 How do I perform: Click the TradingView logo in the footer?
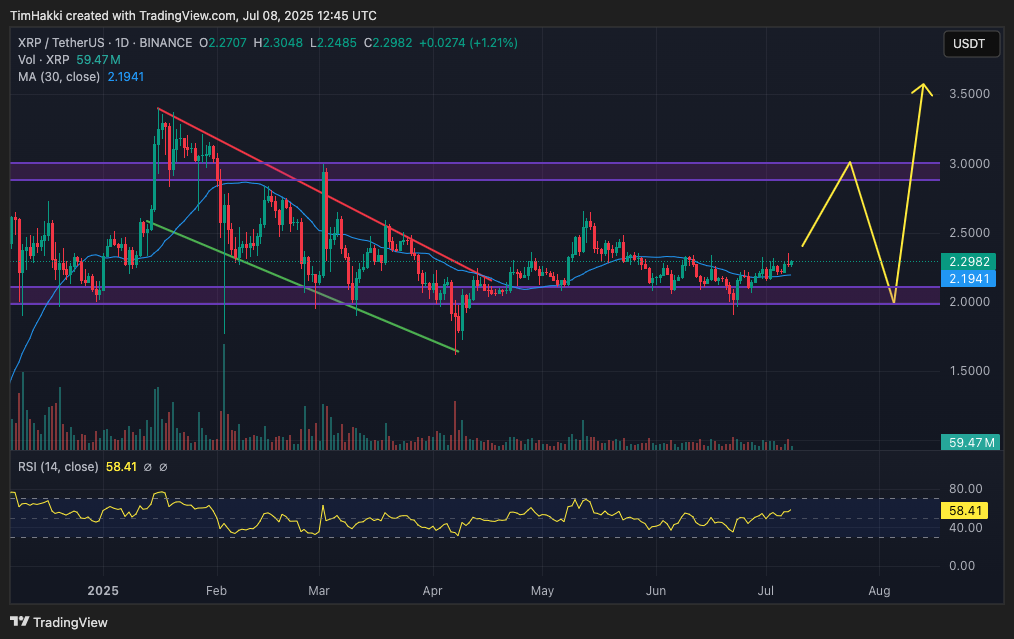58,622
